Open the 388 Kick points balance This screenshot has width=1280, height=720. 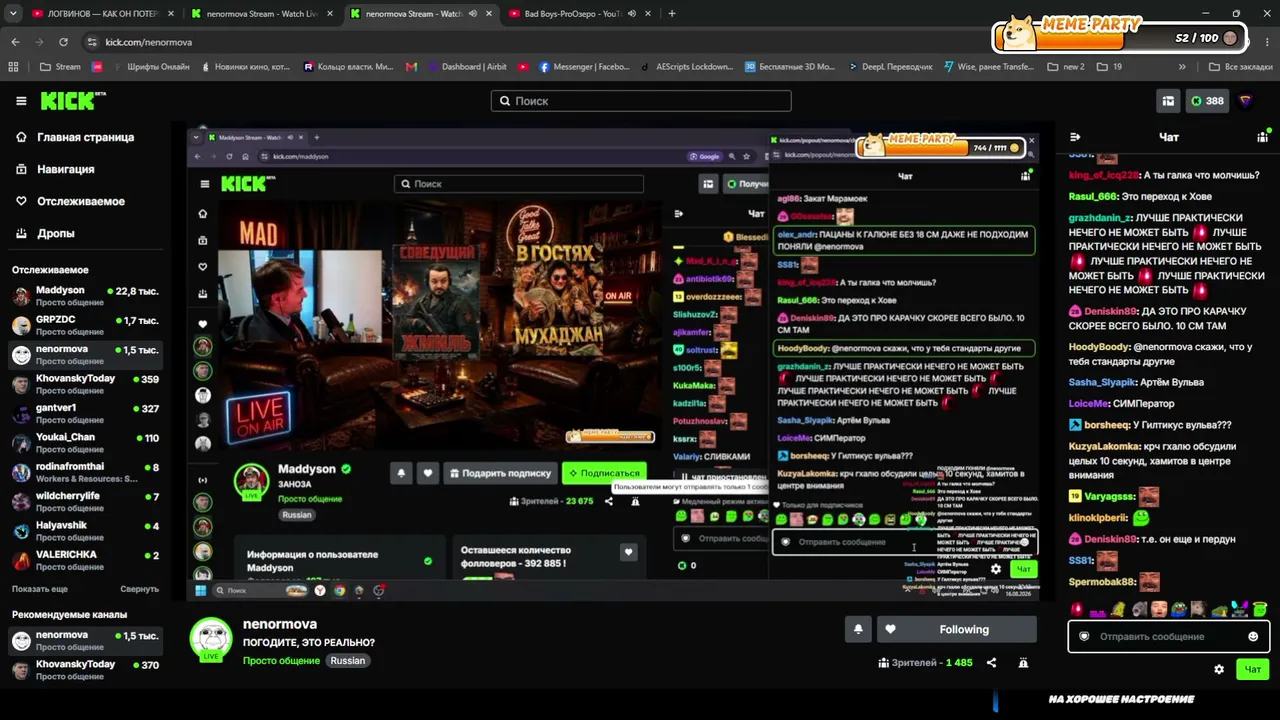[x=1207, y=101]
